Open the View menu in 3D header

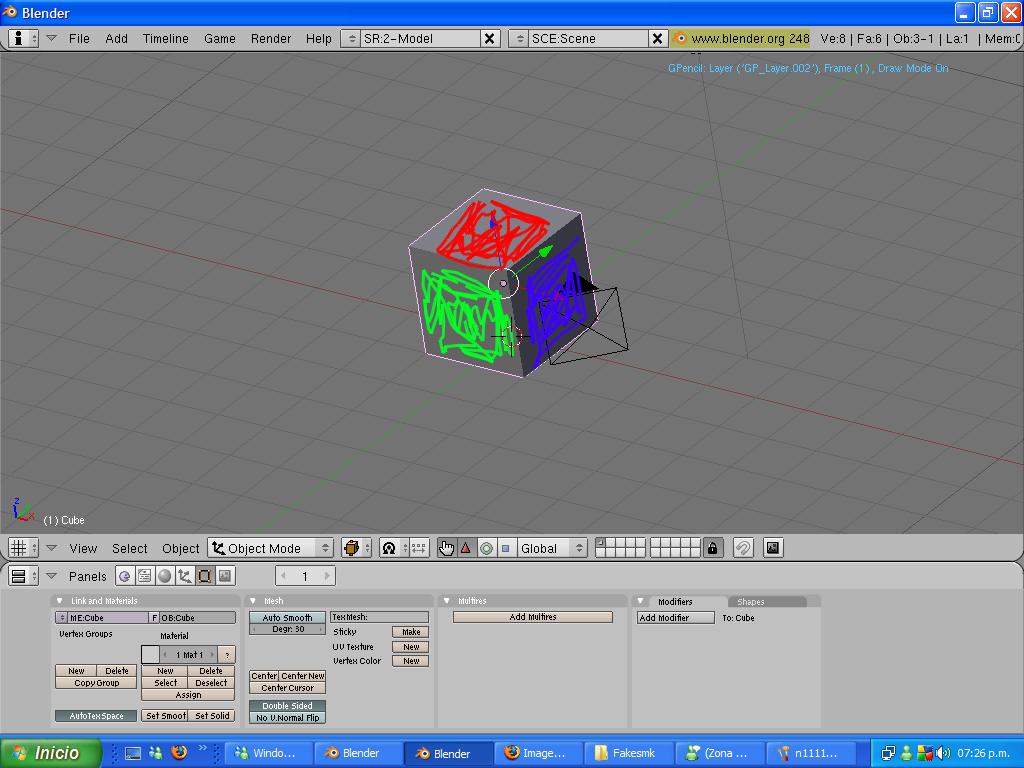tap(83, 549)
